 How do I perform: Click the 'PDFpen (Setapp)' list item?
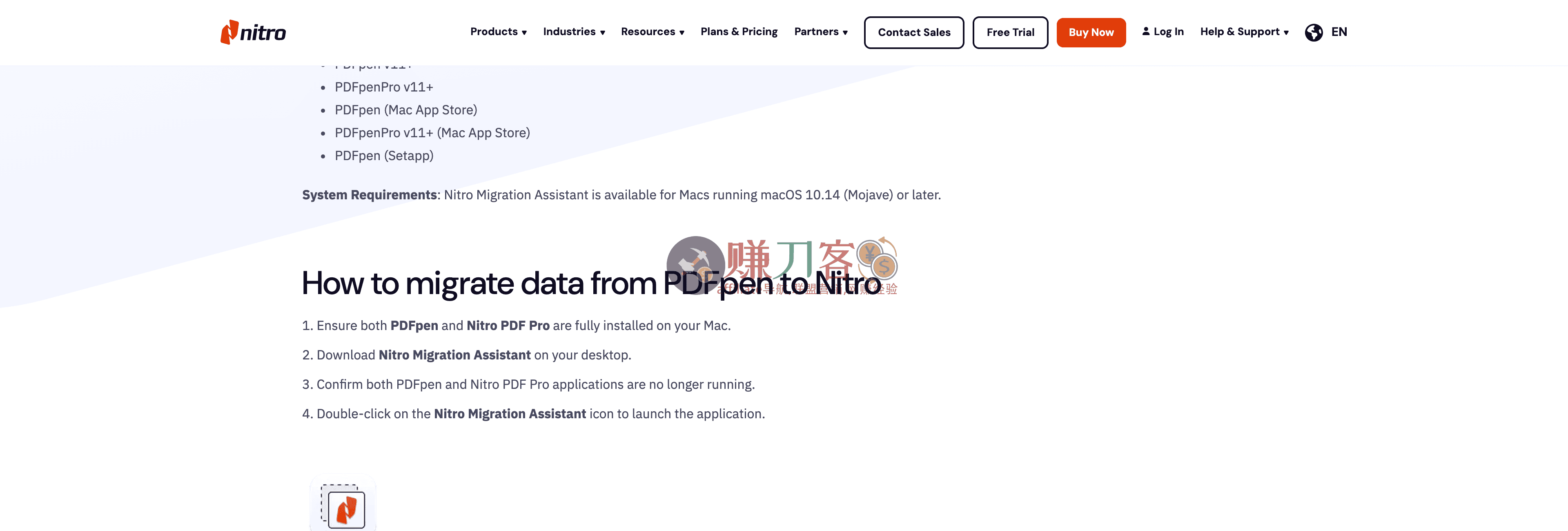tap(383, 156)
